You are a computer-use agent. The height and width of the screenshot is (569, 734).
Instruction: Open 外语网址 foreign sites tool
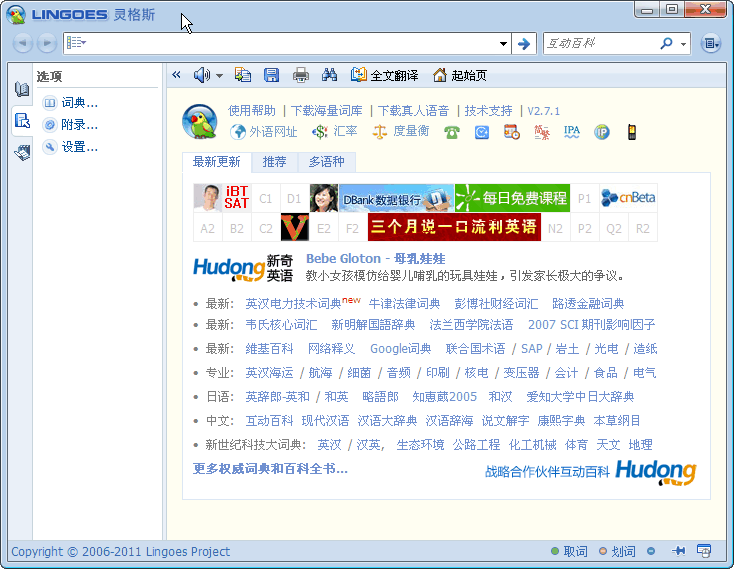click(x=264, y=132)
